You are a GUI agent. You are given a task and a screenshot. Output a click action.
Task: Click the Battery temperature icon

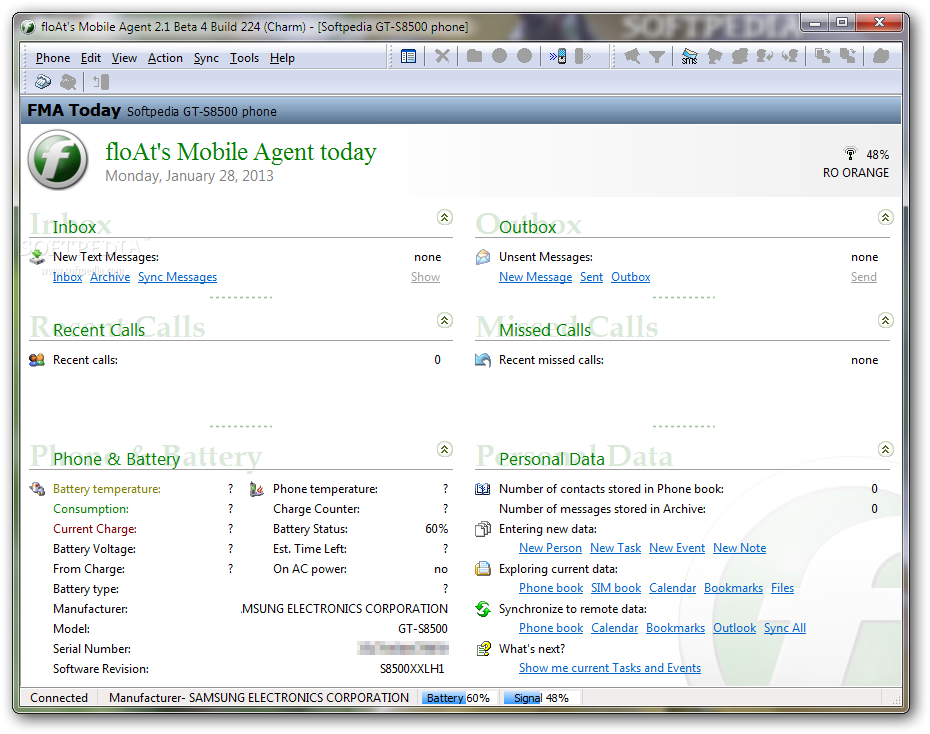click(37, 489)
